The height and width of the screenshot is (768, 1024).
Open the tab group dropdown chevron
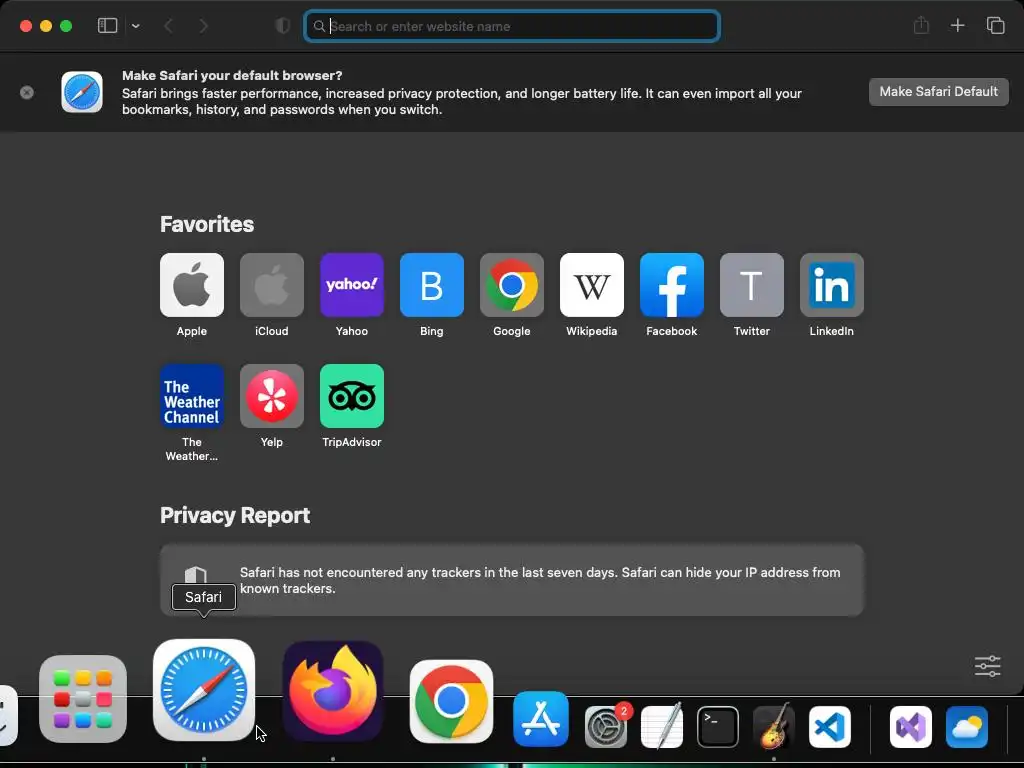tap(135, 26)
